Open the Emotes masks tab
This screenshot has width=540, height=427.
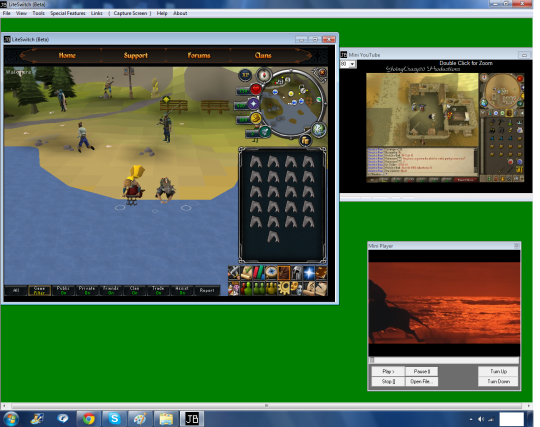297,288
